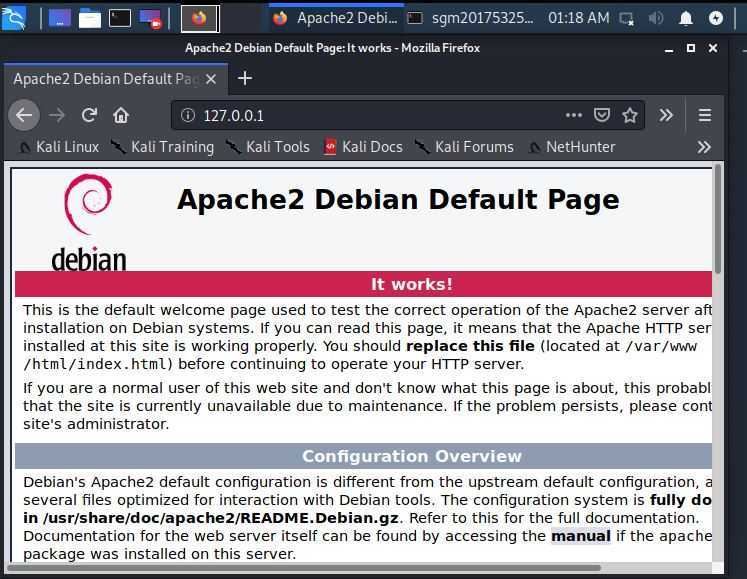This screenshot has height=579, width=747.
Task: Maximize the Firefox window
Action: 691,48
